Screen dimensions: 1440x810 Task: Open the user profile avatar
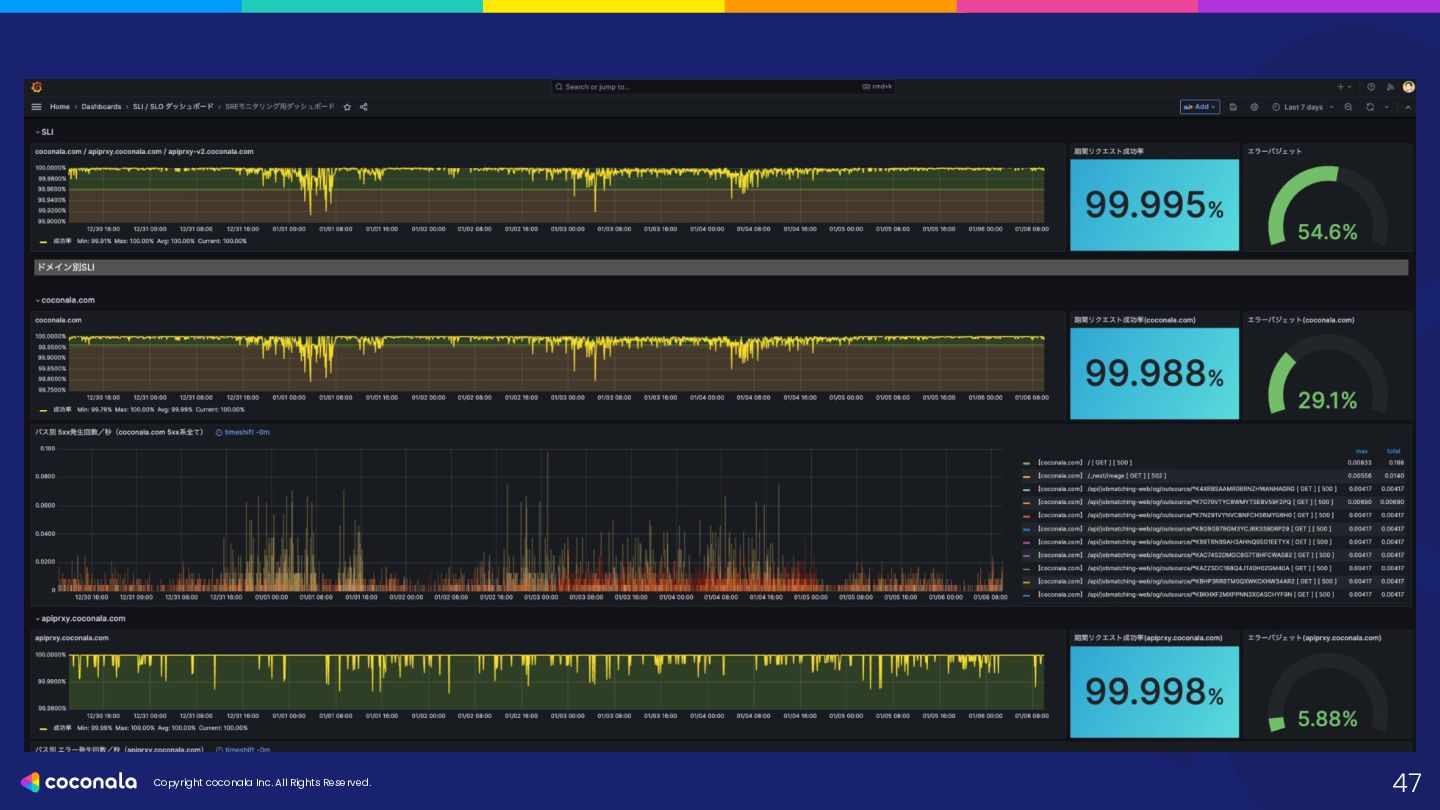[1408, 87]
